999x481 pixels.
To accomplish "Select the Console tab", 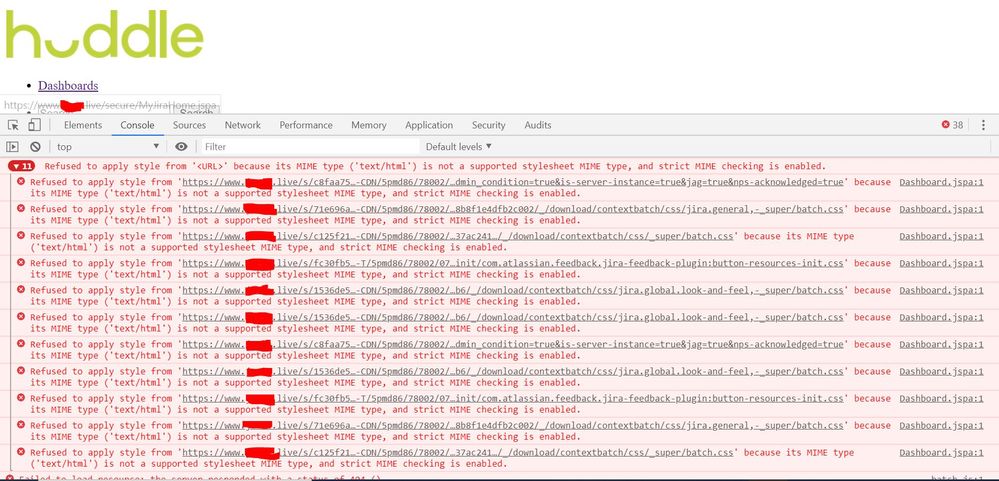I will click(138, 126).
